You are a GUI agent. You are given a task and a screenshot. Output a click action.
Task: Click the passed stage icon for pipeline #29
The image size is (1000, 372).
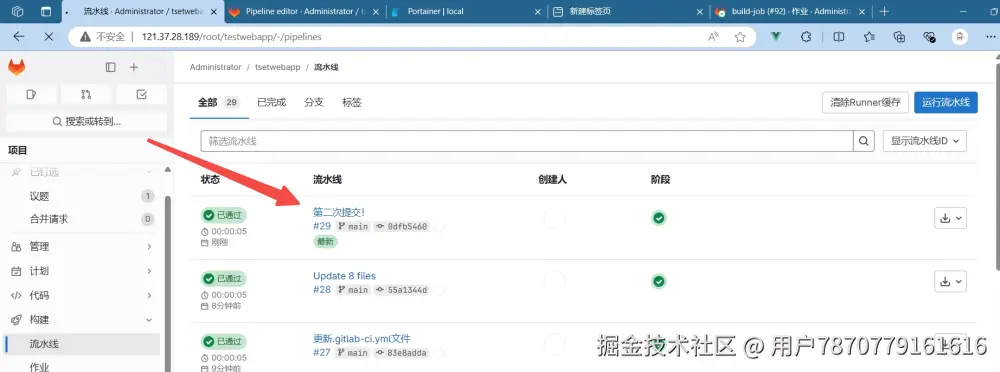tap(659, 218)
